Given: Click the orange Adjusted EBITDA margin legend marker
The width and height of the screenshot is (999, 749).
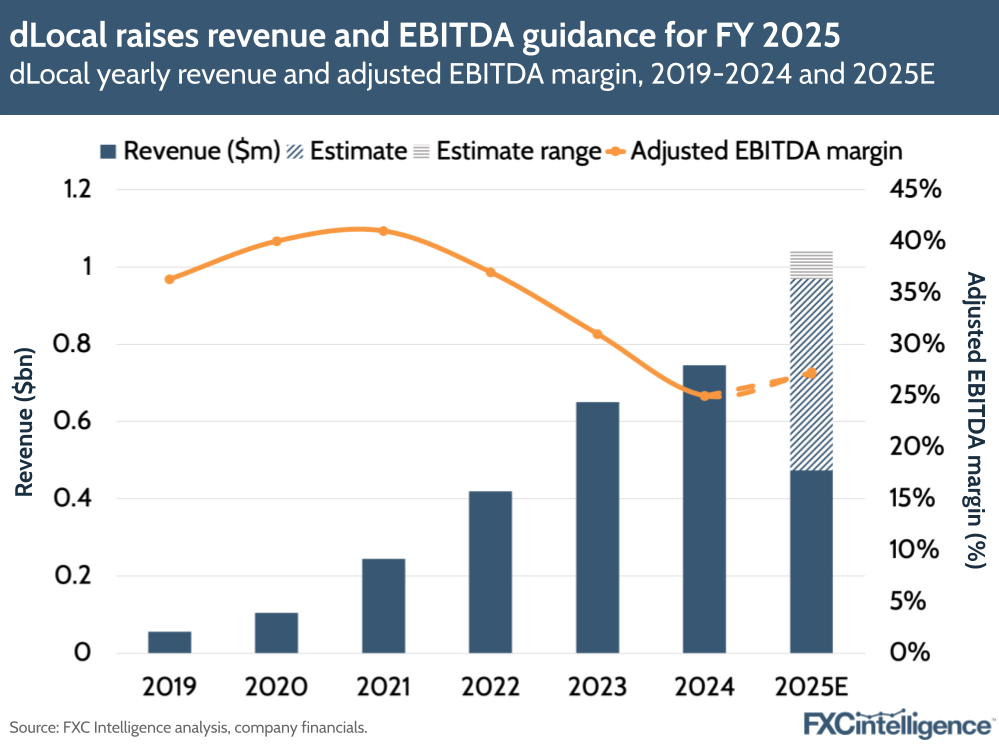Looking at the screenshot, I should click(x=615, y=151).
